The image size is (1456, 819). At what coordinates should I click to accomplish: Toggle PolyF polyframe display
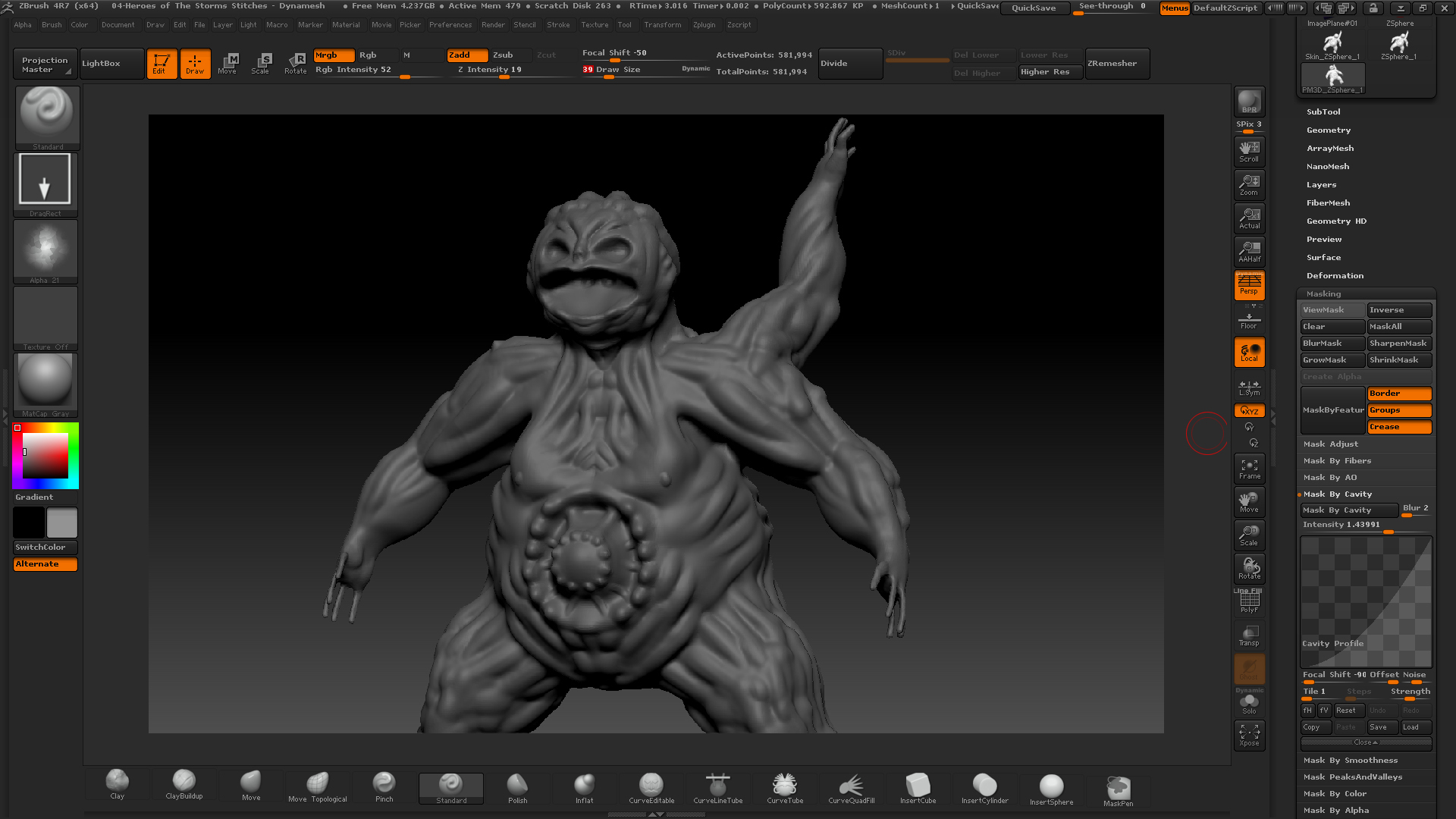[1249, 601]
